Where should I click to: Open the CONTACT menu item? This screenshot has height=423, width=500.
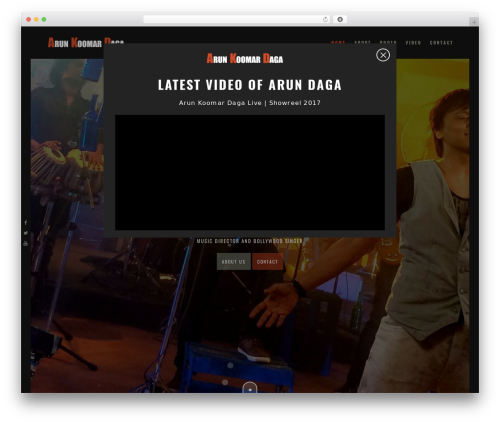[x=441, y=43]
